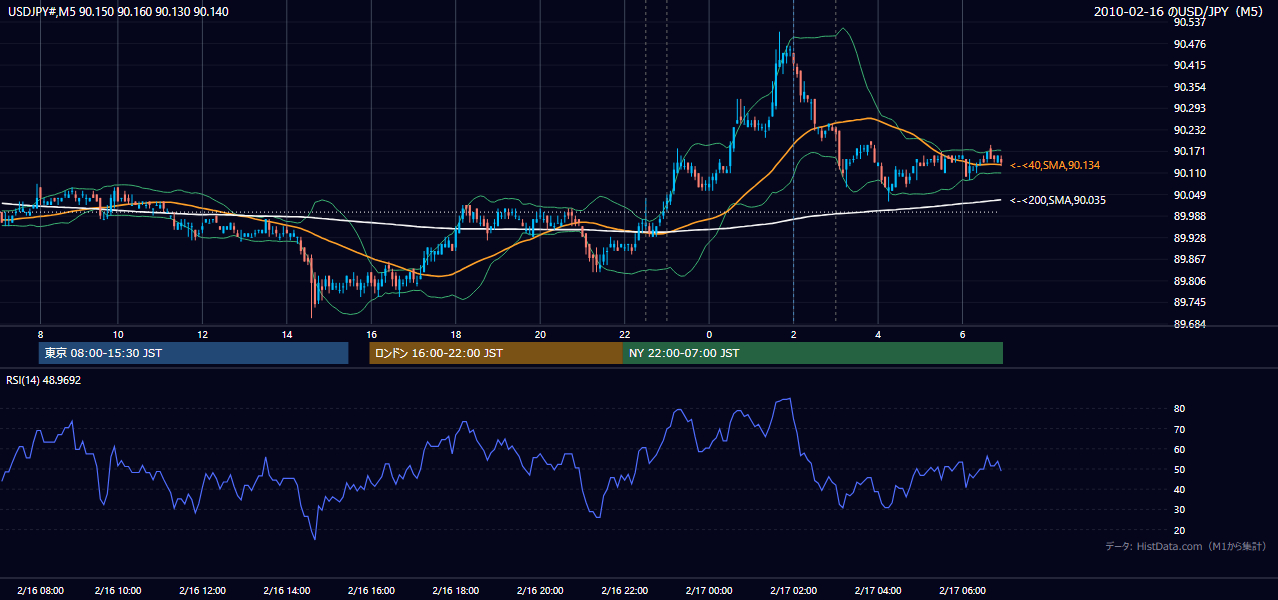Click RSI axis level 20
This screenshot has height=600, width=1278.
click(x=1179, y=530)
